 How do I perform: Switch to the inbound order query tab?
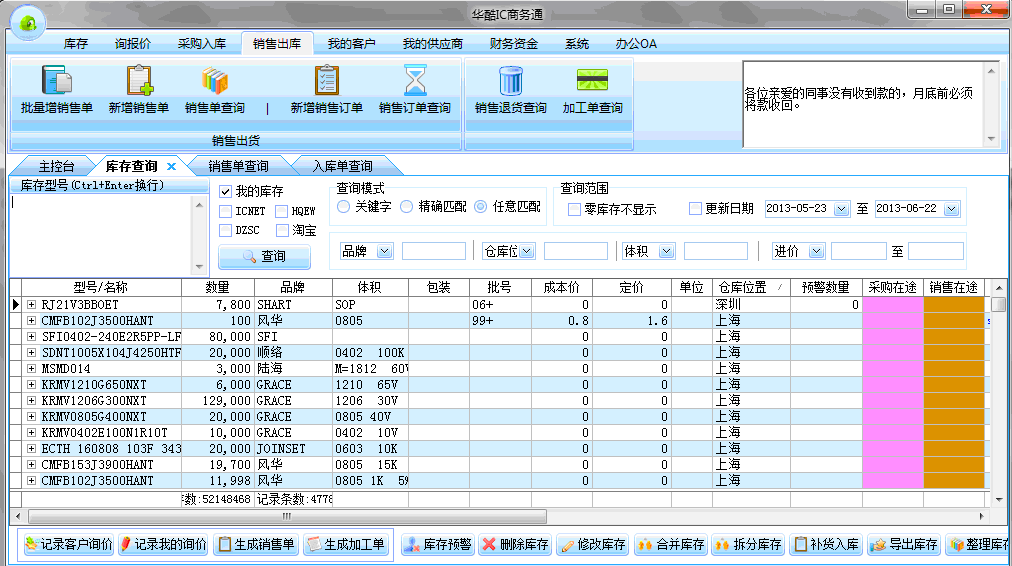tap(342, 167)
